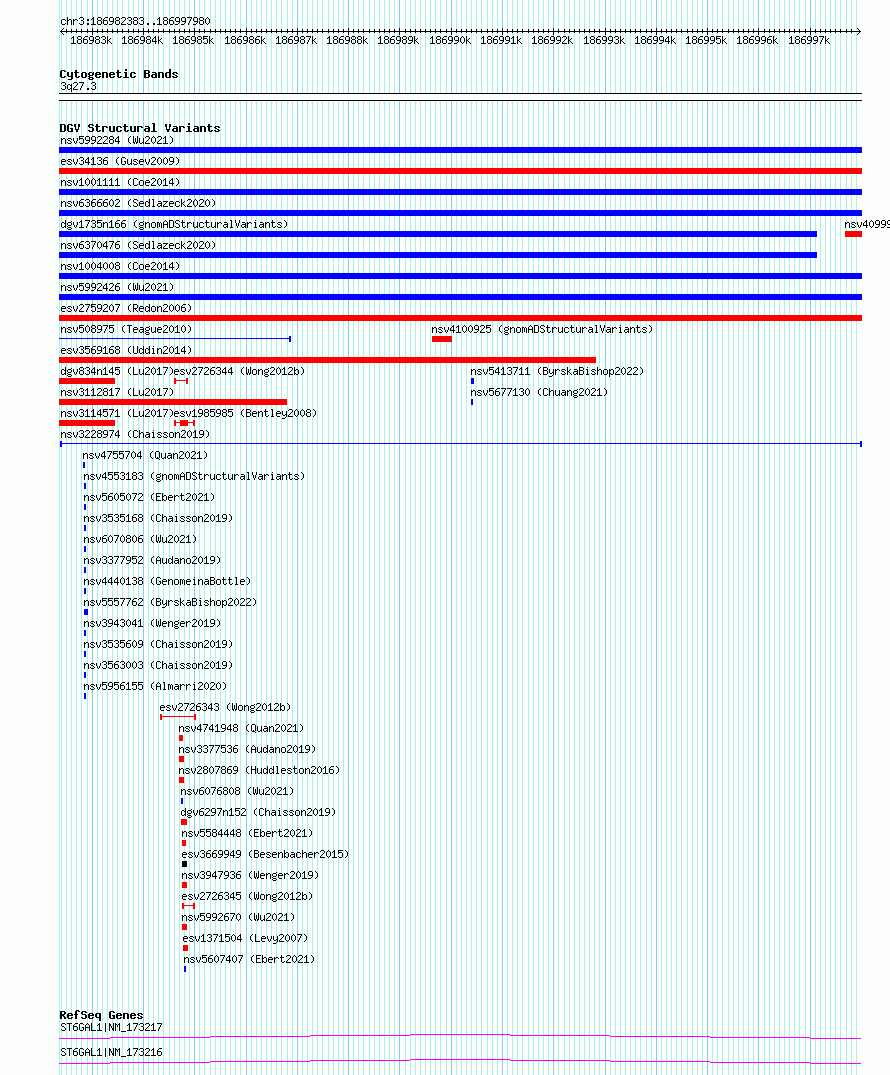Select nsv3947936 (Wenger2019) variant label
This screenshot has height=1075, width=890.
(x=250, y=875)
